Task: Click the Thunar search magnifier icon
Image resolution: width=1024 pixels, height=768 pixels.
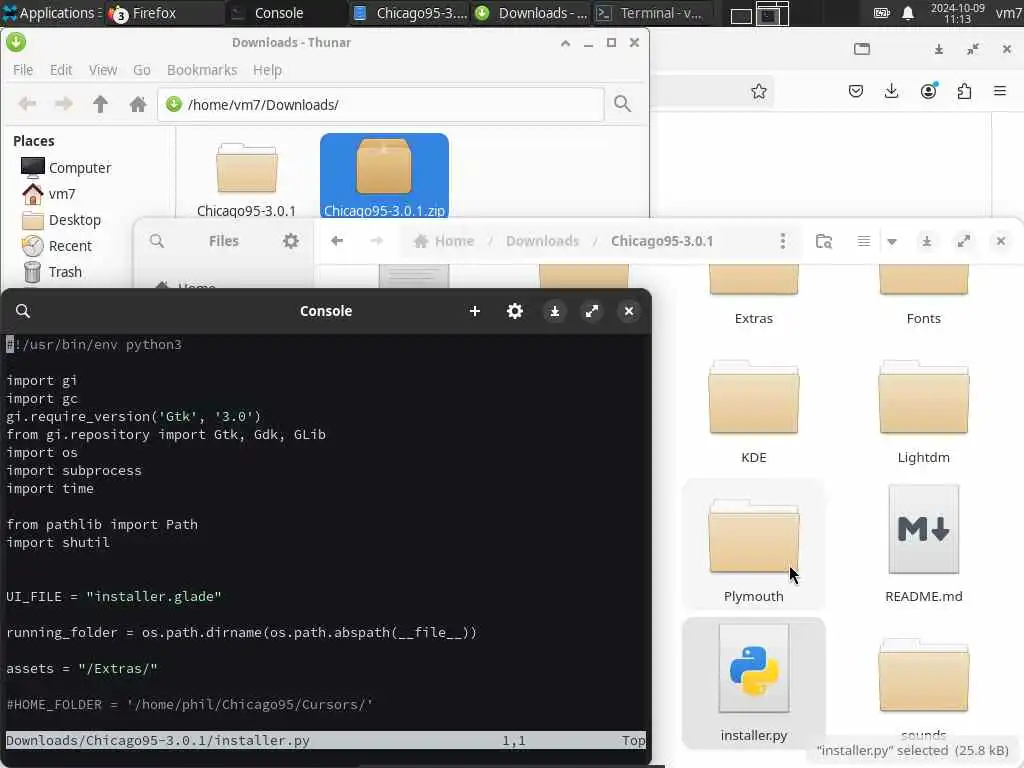Action: [622, 104]
